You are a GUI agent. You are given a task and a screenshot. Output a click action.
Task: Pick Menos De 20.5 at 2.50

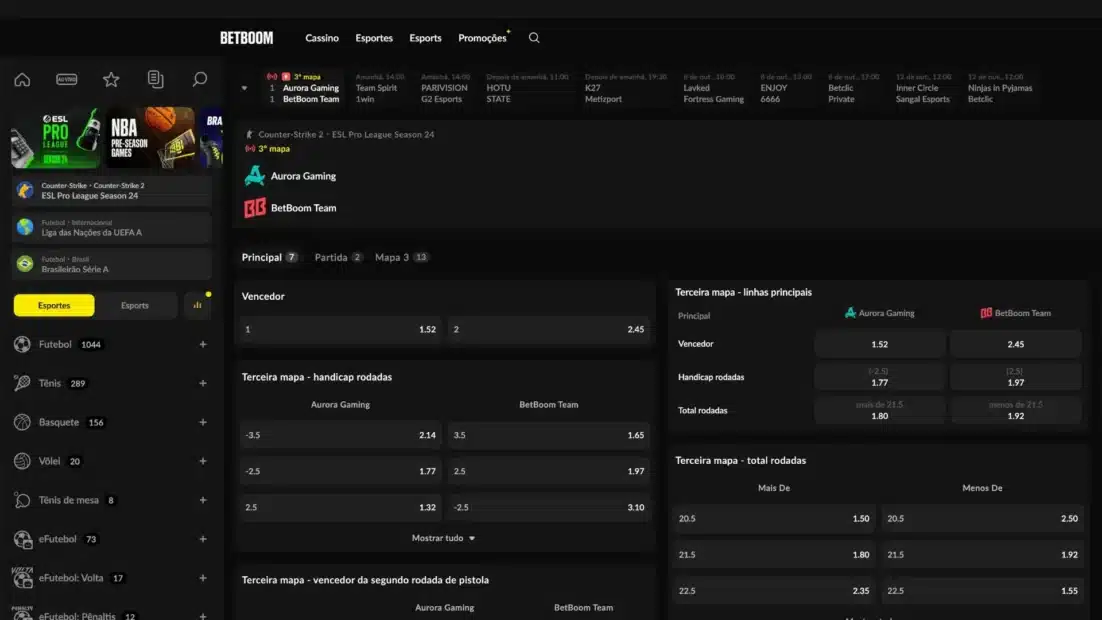click(x=982, y=519)
